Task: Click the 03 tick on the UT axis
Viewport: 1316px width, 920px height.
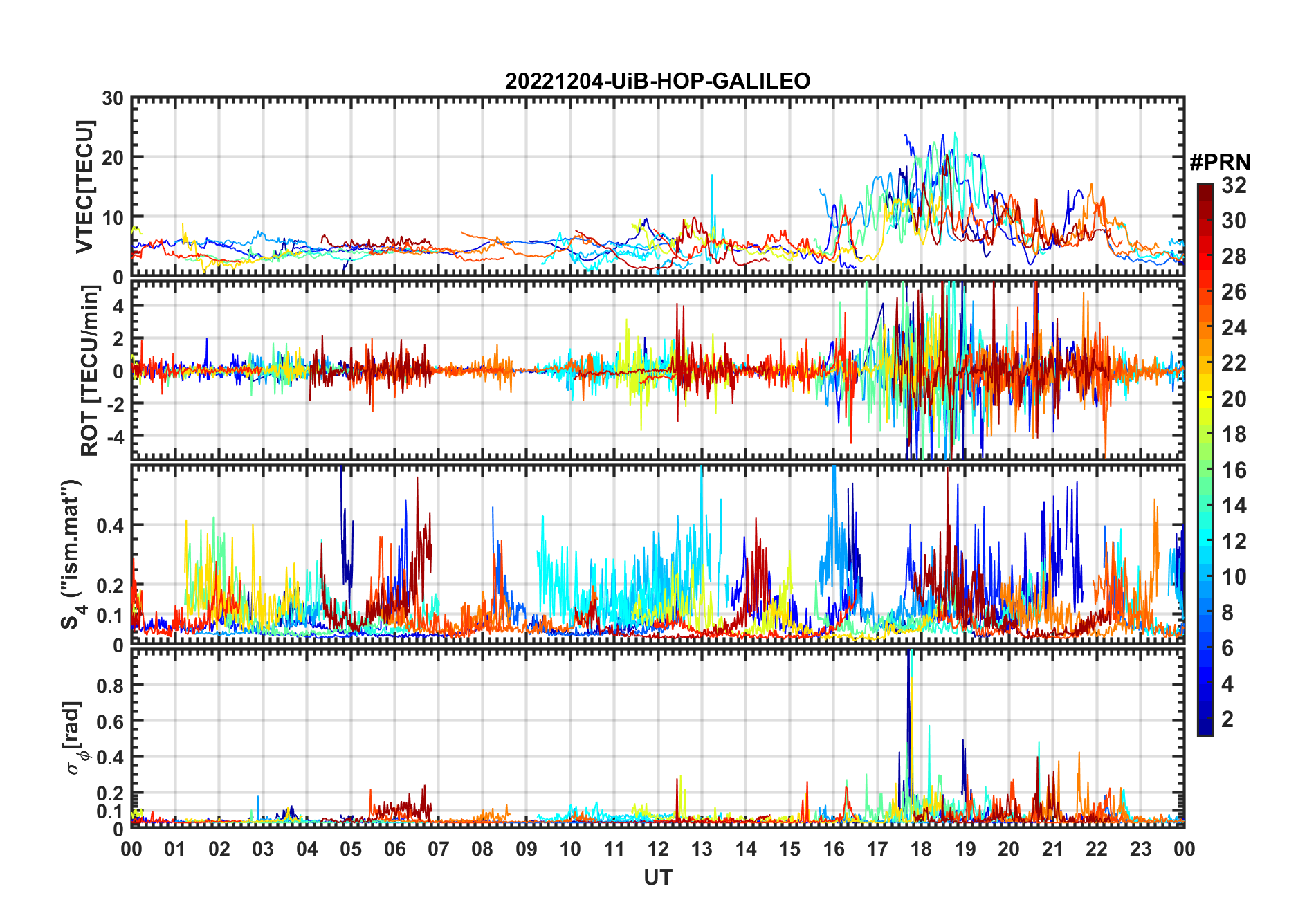Action: click(264, 849)
